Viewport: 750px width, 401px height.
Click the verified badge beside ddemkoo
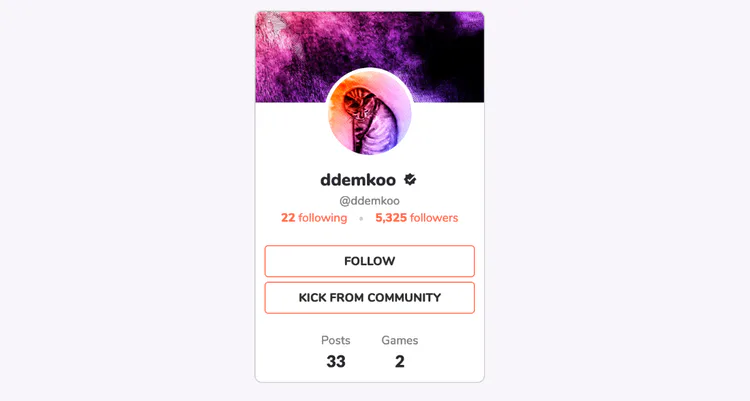[410, 180]
